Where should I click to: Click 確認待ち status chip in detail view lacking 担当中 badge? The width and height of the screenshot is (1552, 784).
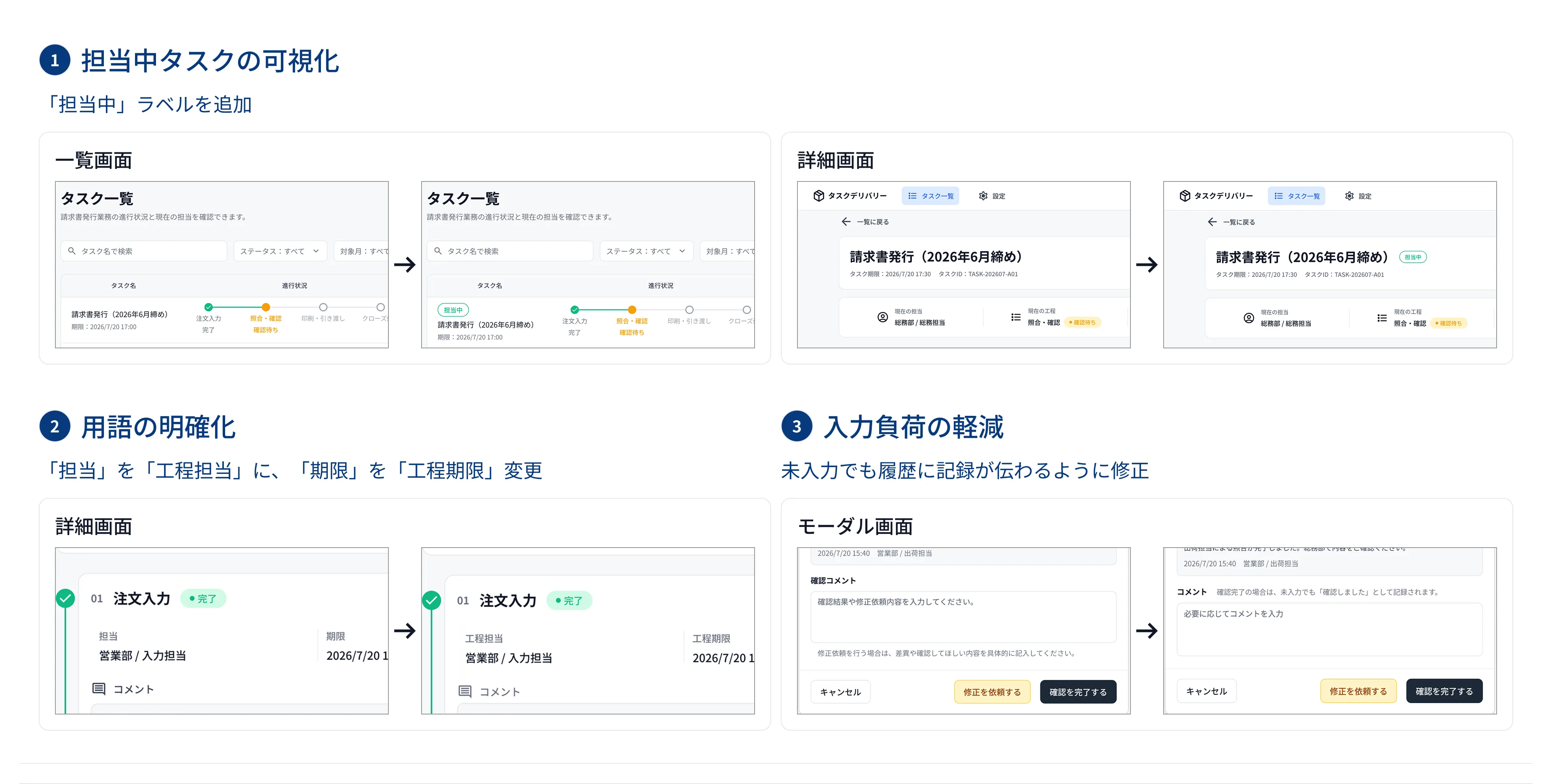point(1083,322)
